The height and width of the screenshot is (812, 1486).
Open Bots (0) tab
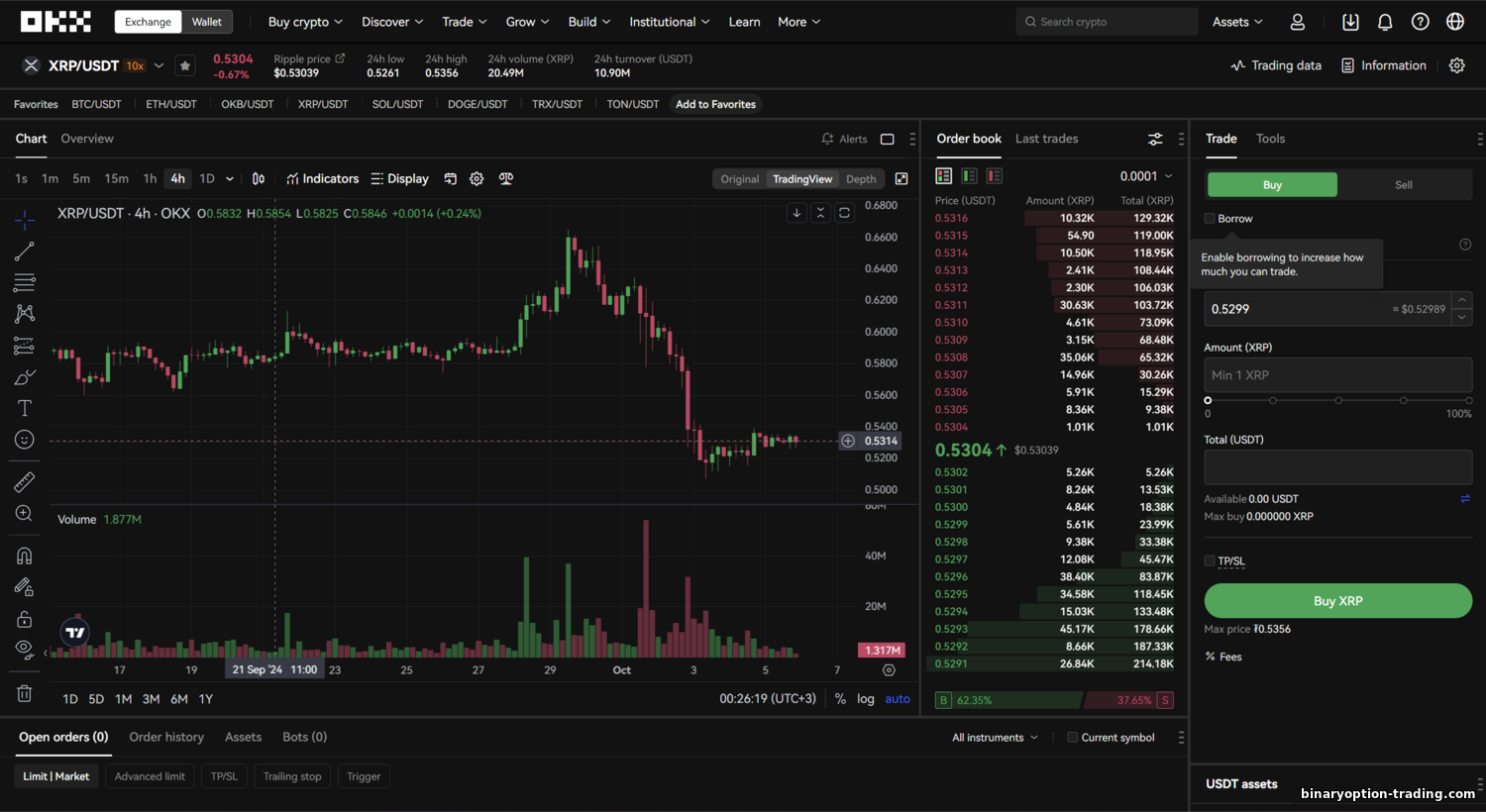coord(304,737)
